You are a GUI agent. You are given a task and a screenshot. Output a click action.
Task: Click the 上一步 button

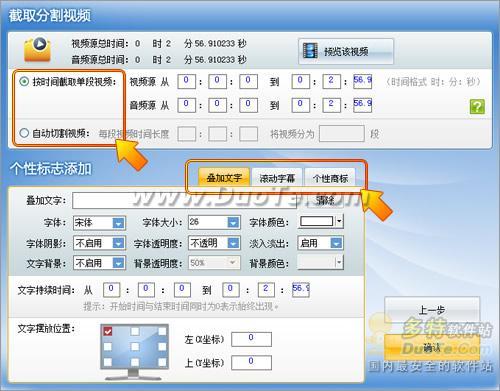(432, 310)
